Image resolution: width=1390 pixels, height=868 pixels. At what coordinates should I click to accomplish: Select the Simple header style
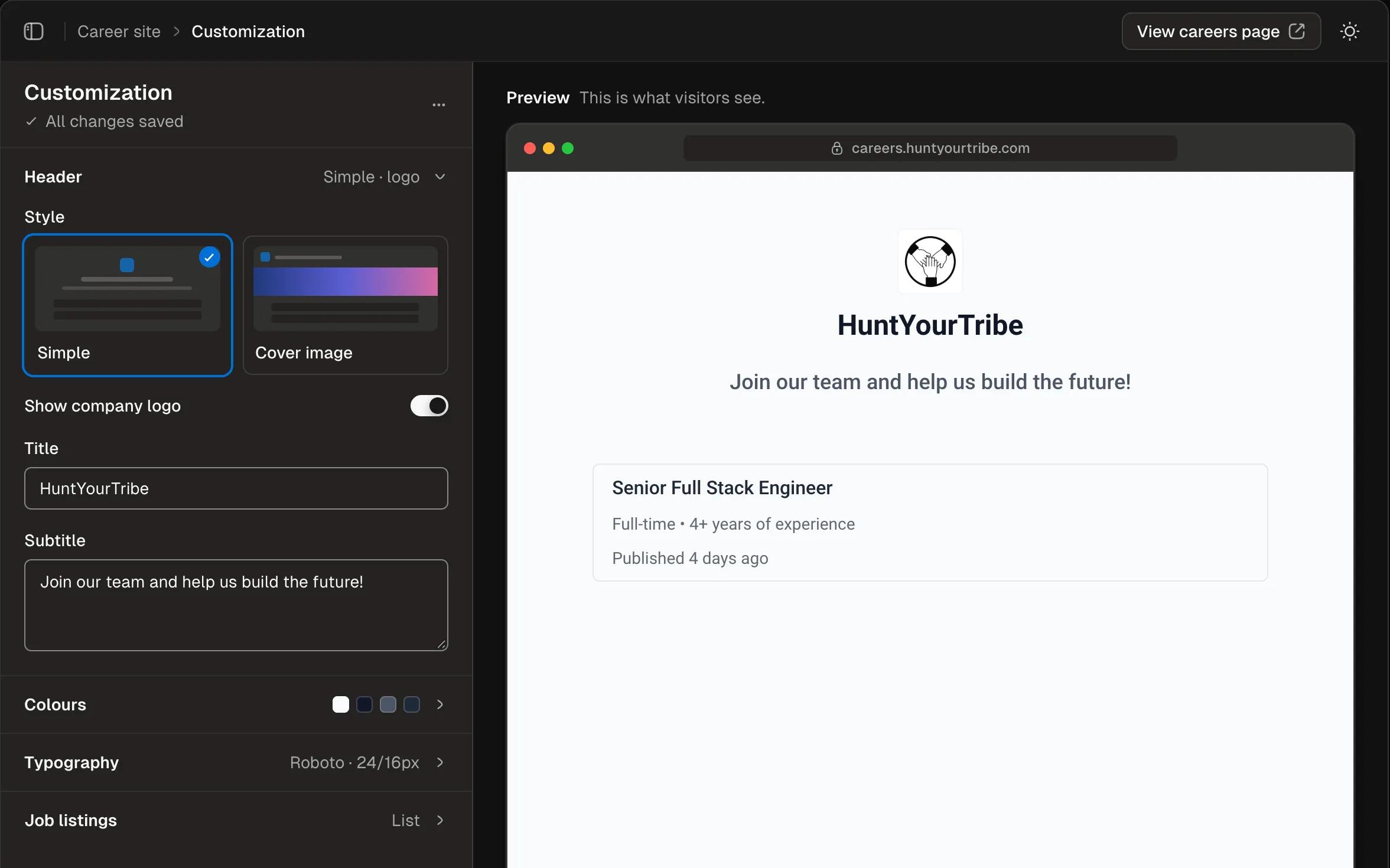click(x=128, y=305)
